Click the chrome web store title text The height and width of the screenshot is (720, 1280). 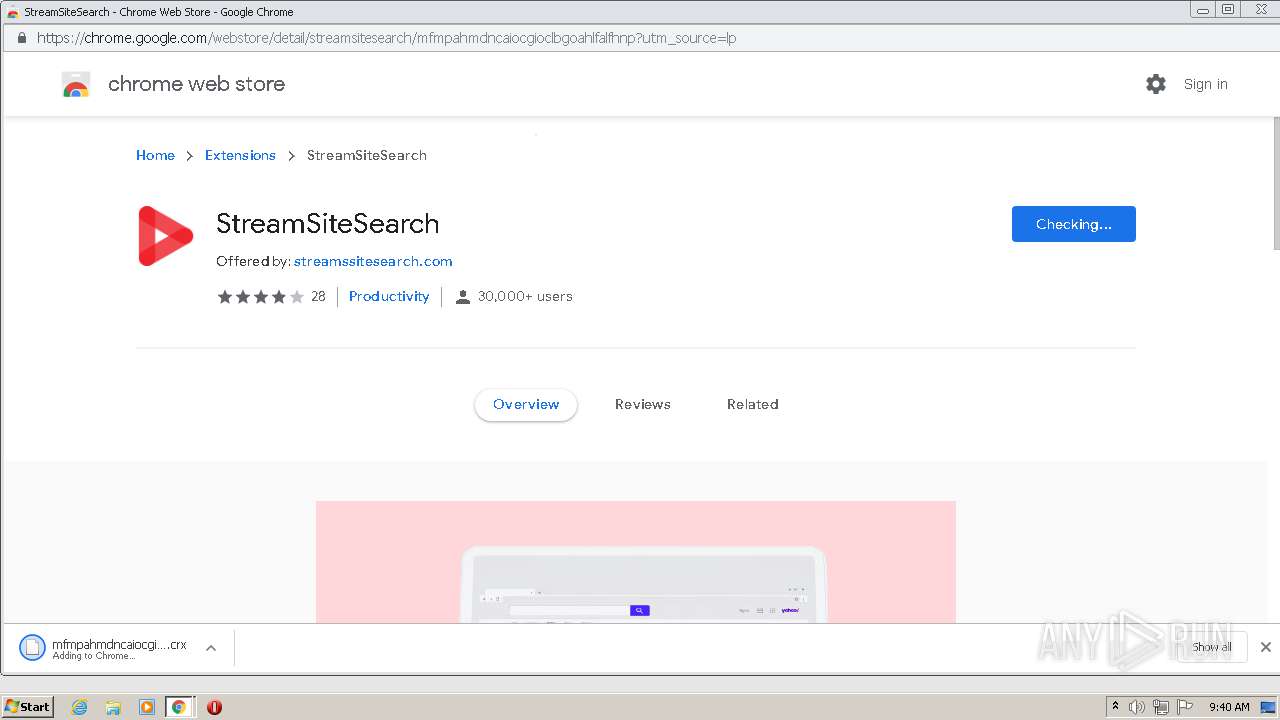[196, 84]
